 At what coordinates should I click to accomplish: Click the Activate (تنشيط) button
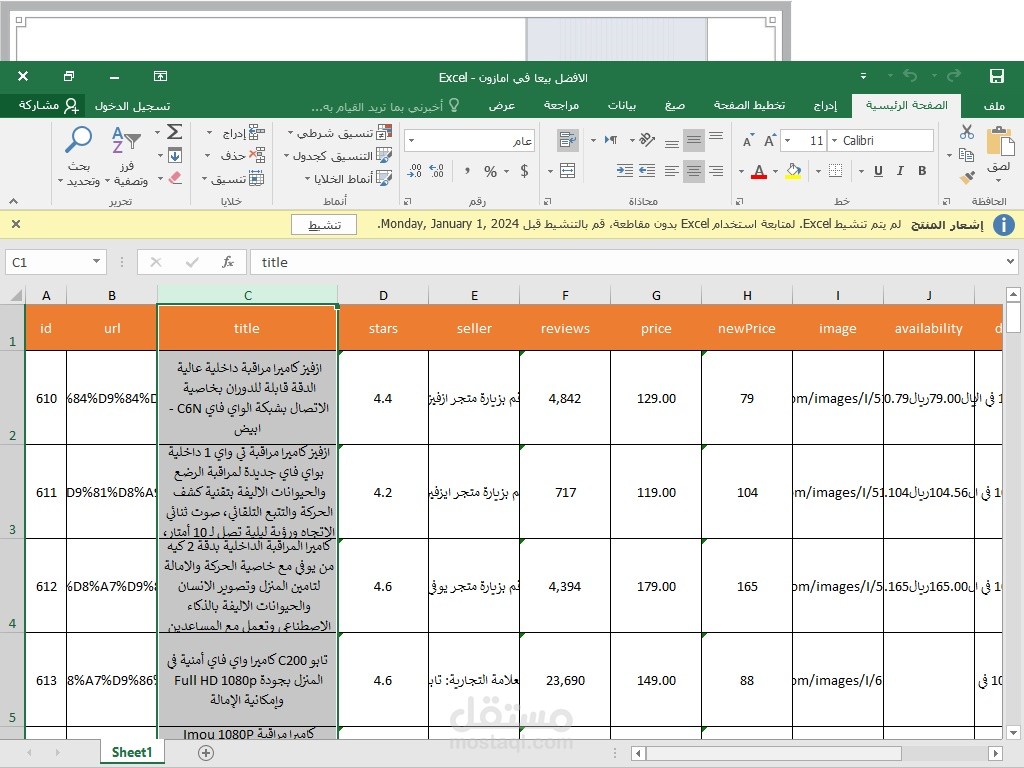point(324,225)
